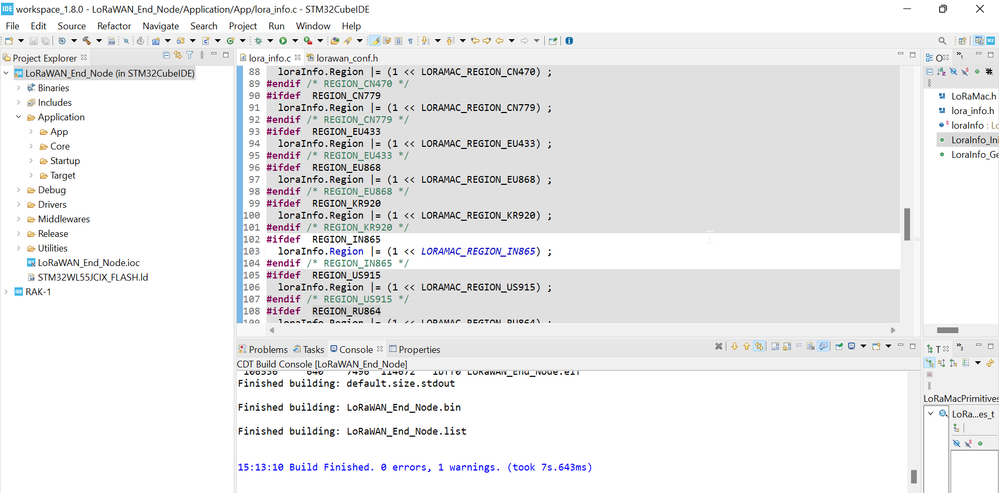This screenshot has height=493, width=999.
Task: Click the hammer Build icon in toolbar
Action: pyautogui.click(x=87, y=40)
